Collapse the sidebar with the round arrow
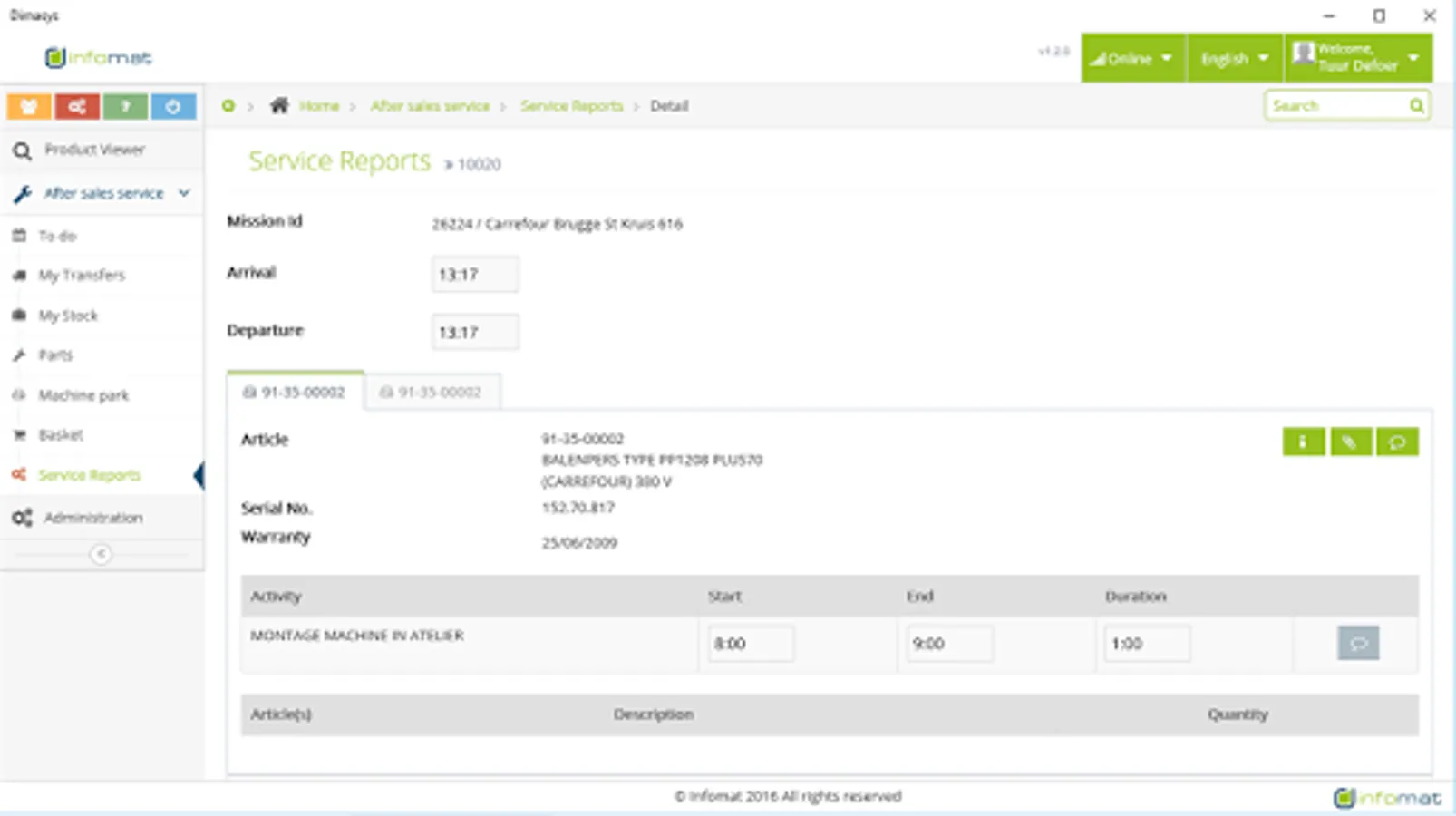Viewport: 1456px width, 816px height. 101,554
